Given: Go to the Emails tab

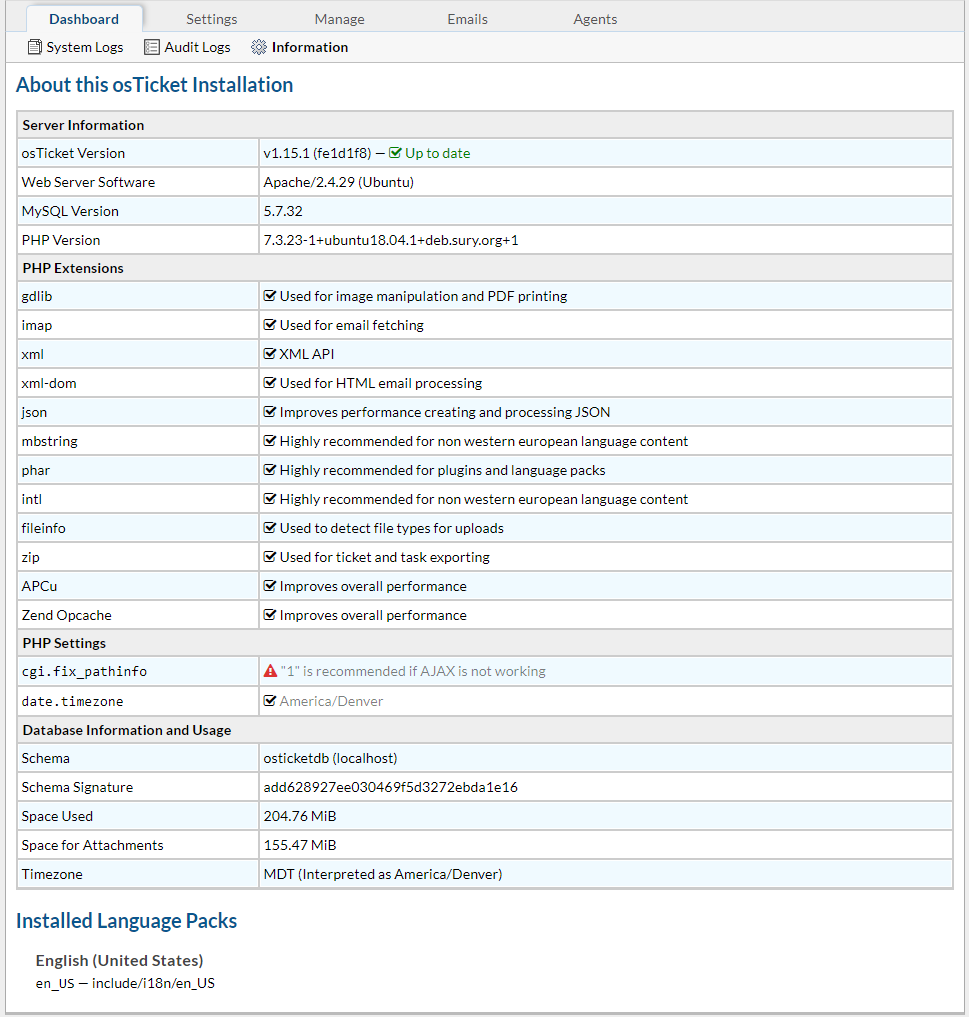Looking at the screenshot, I should (x=467, y=19).
